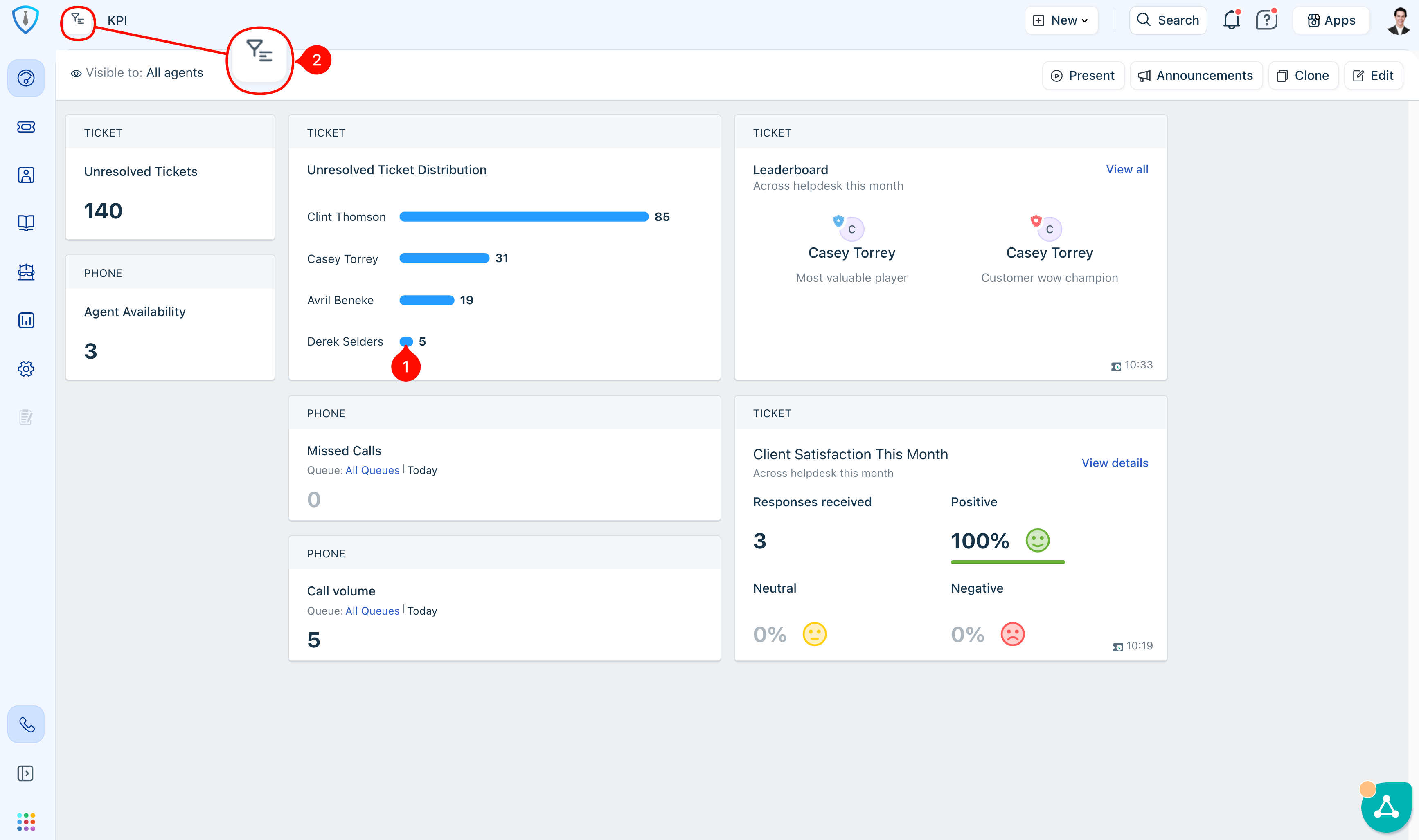Open the dashboard filter icon beside KPI
This screenshot has width=1419, height=840.
pyautogui.click(x=78, y=20)
